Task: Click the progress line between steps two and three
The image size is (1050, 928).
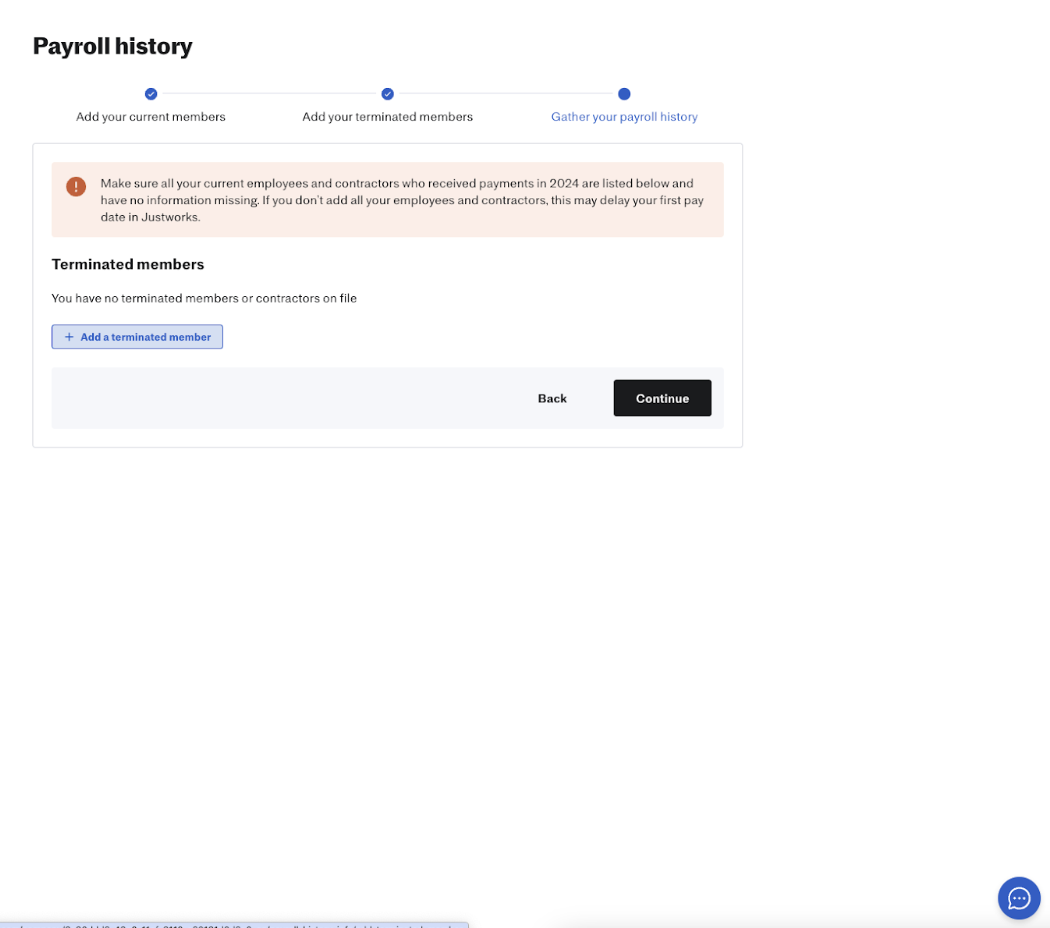Action: pos(505,94)
